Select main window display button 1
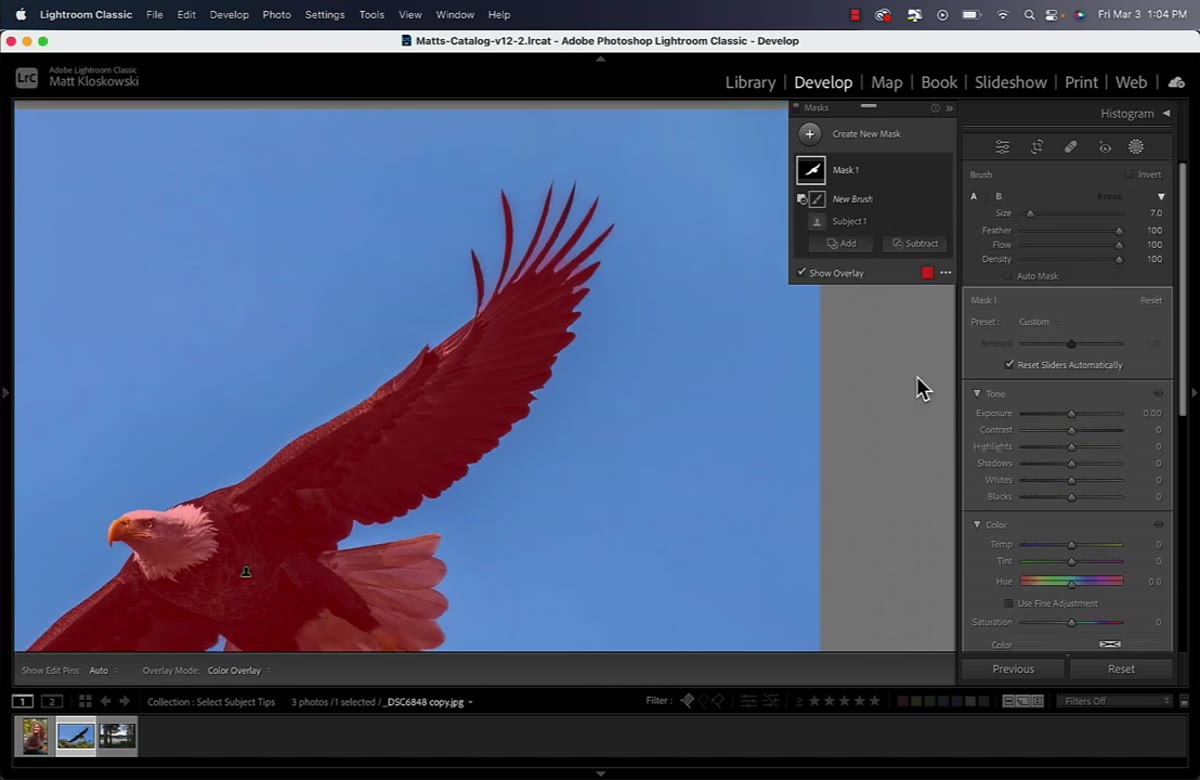 coord(22,701)
